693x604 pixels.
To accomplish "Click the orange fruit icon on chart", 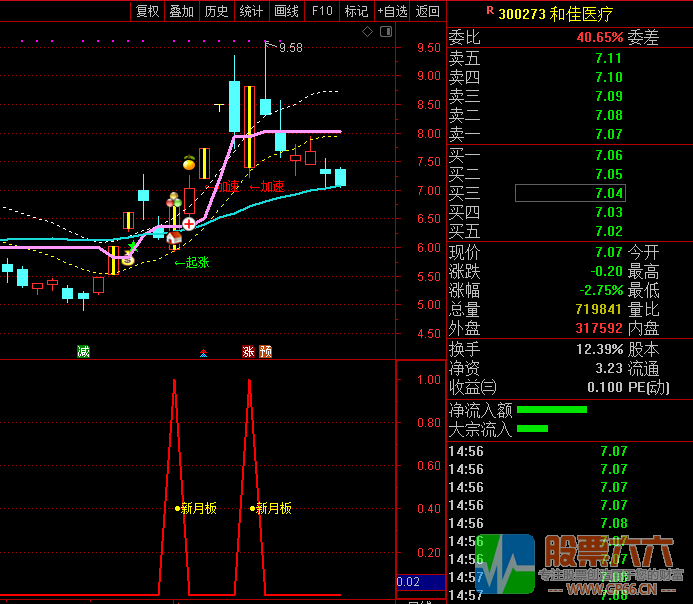I will click(x=188, y=161).
